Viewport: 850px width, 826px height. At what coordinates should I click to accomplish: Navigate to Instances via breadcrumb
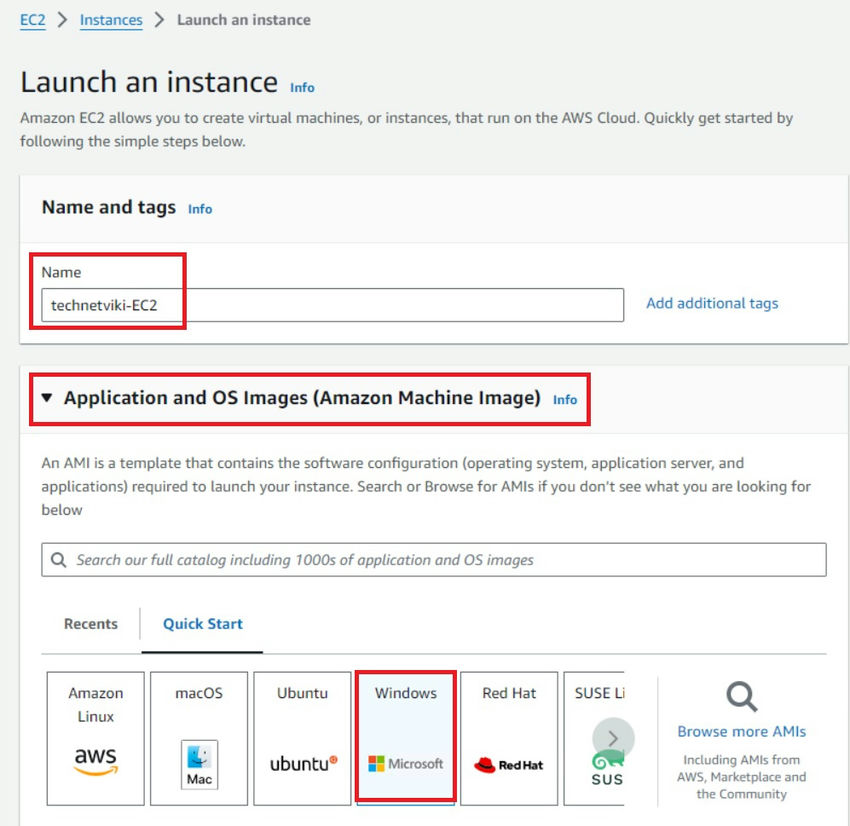click(111, 19)
